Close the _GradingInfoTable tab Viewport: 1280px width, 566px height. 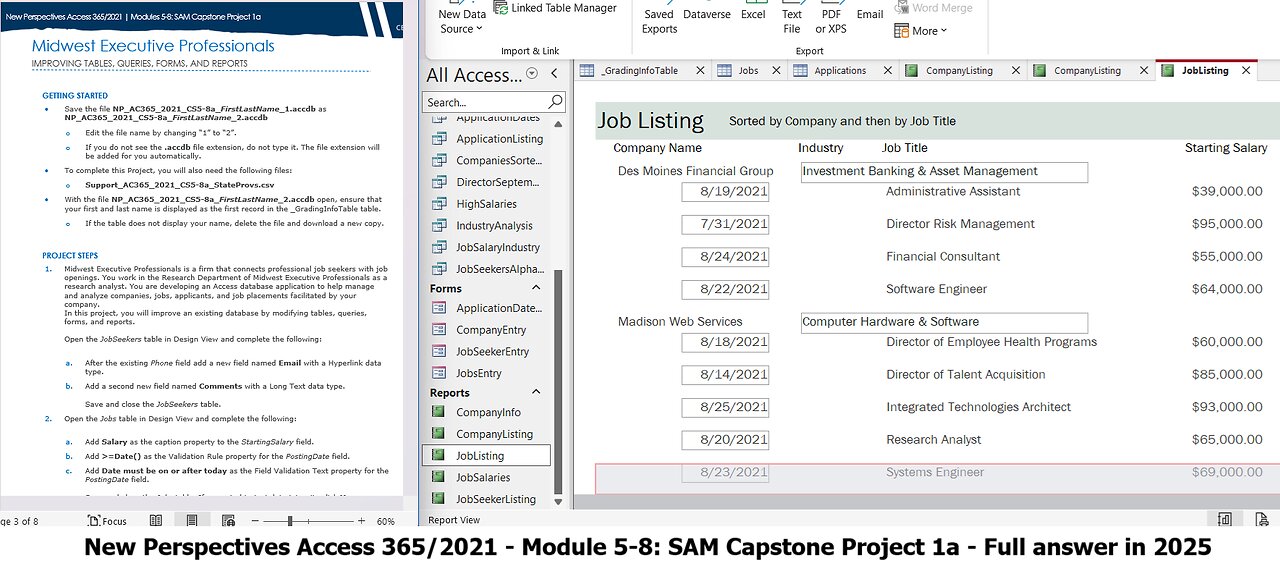(700, 71)
